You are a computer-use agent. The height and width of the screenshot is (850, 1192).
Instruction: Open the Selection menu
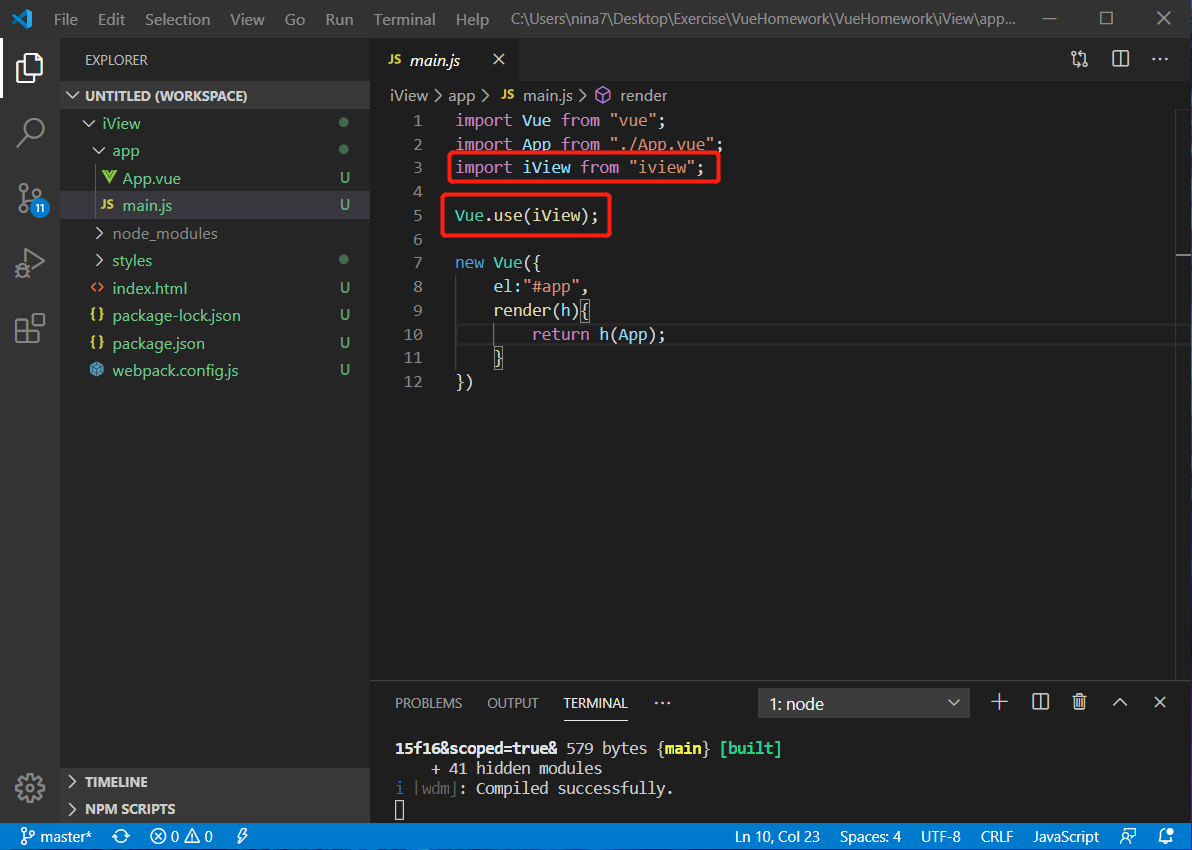[177, 19]
